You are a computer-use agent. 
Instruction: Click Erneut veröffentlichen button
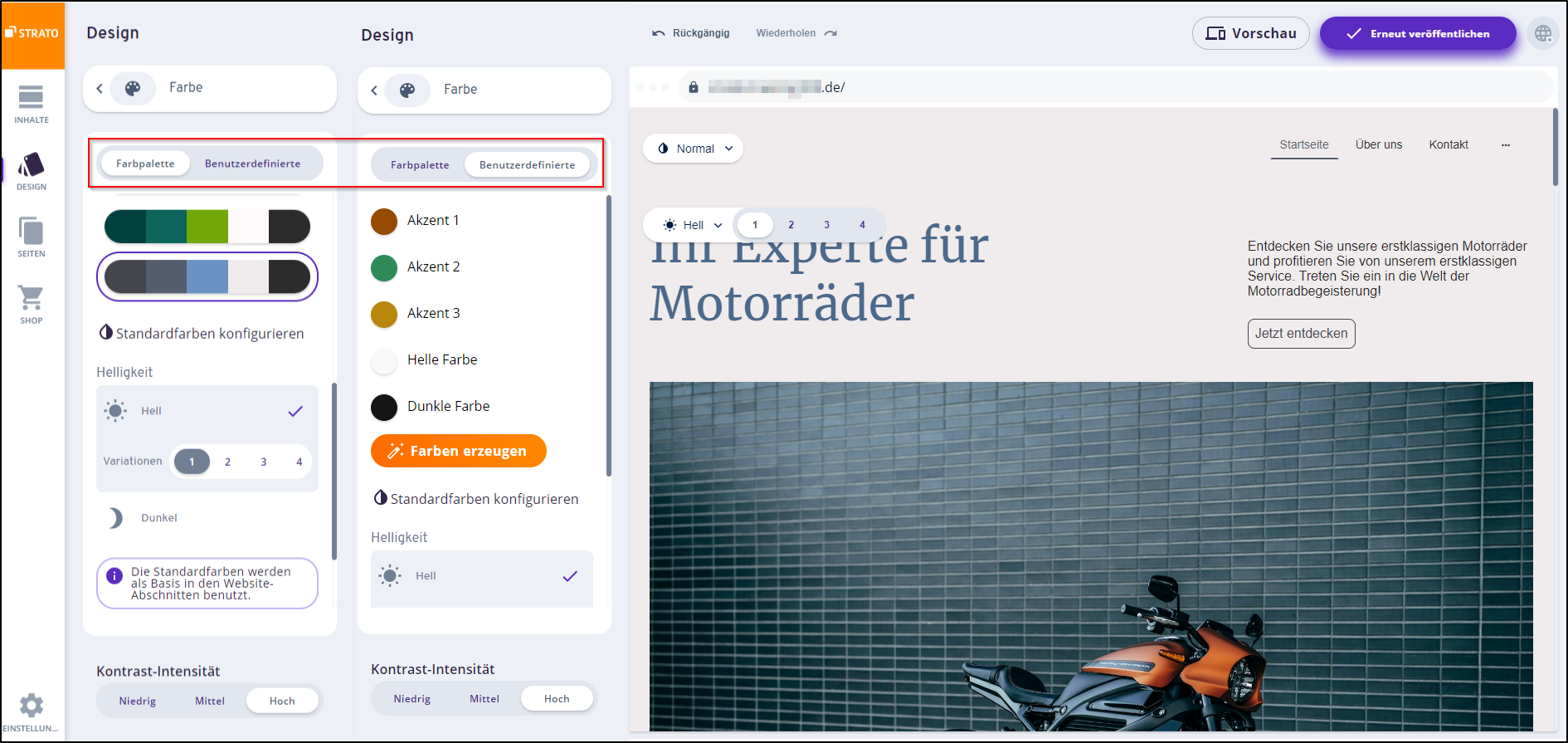click(1418, 33)
